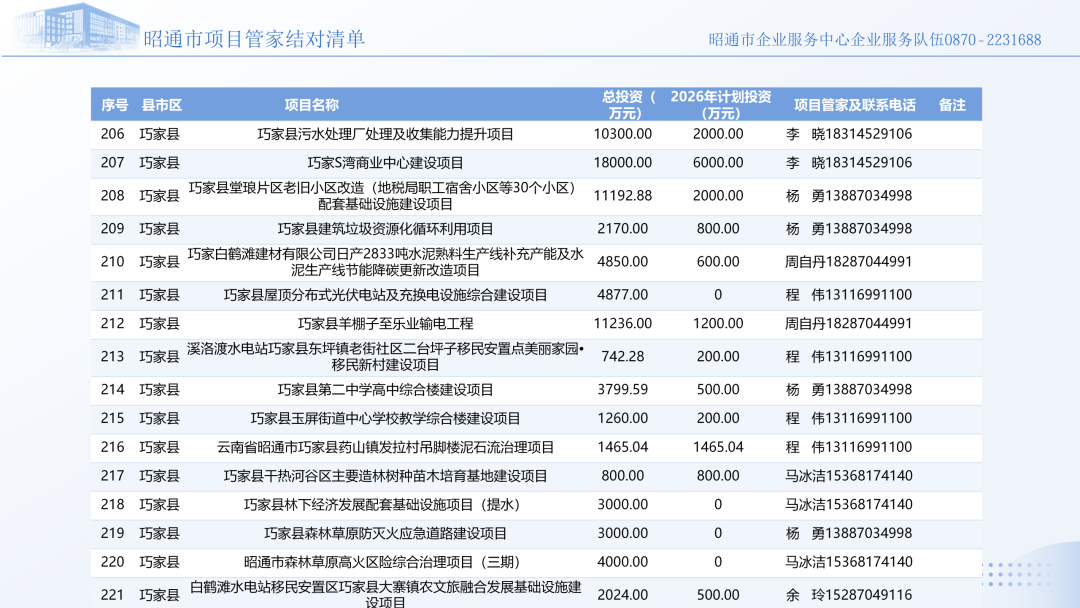Click 巧家县堂琅片区老旧小区改造 project name

click(385, 196)
